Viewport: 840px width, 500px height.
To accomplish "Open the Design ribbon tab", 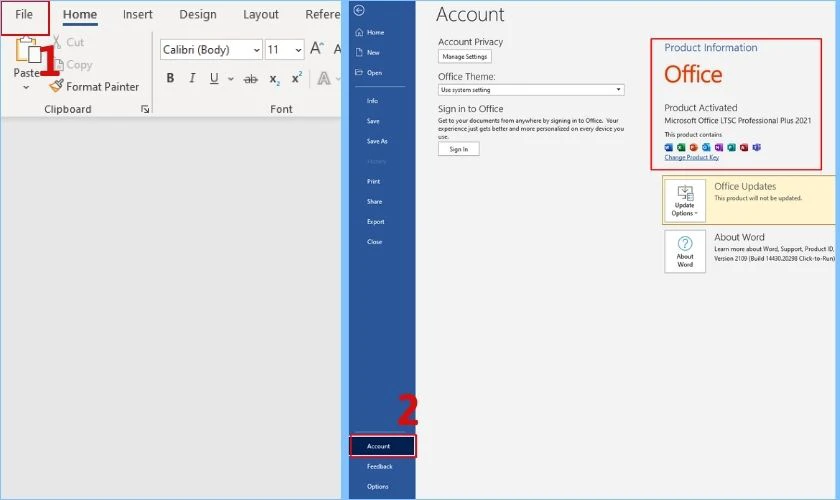I will (x=198, y=14).
